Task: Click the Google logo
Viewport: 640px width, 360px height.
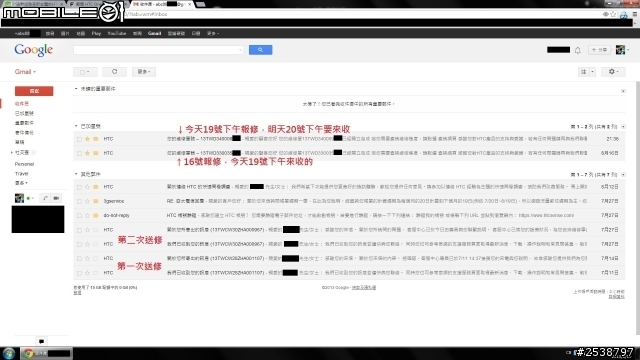Action: tap(33, 50)
